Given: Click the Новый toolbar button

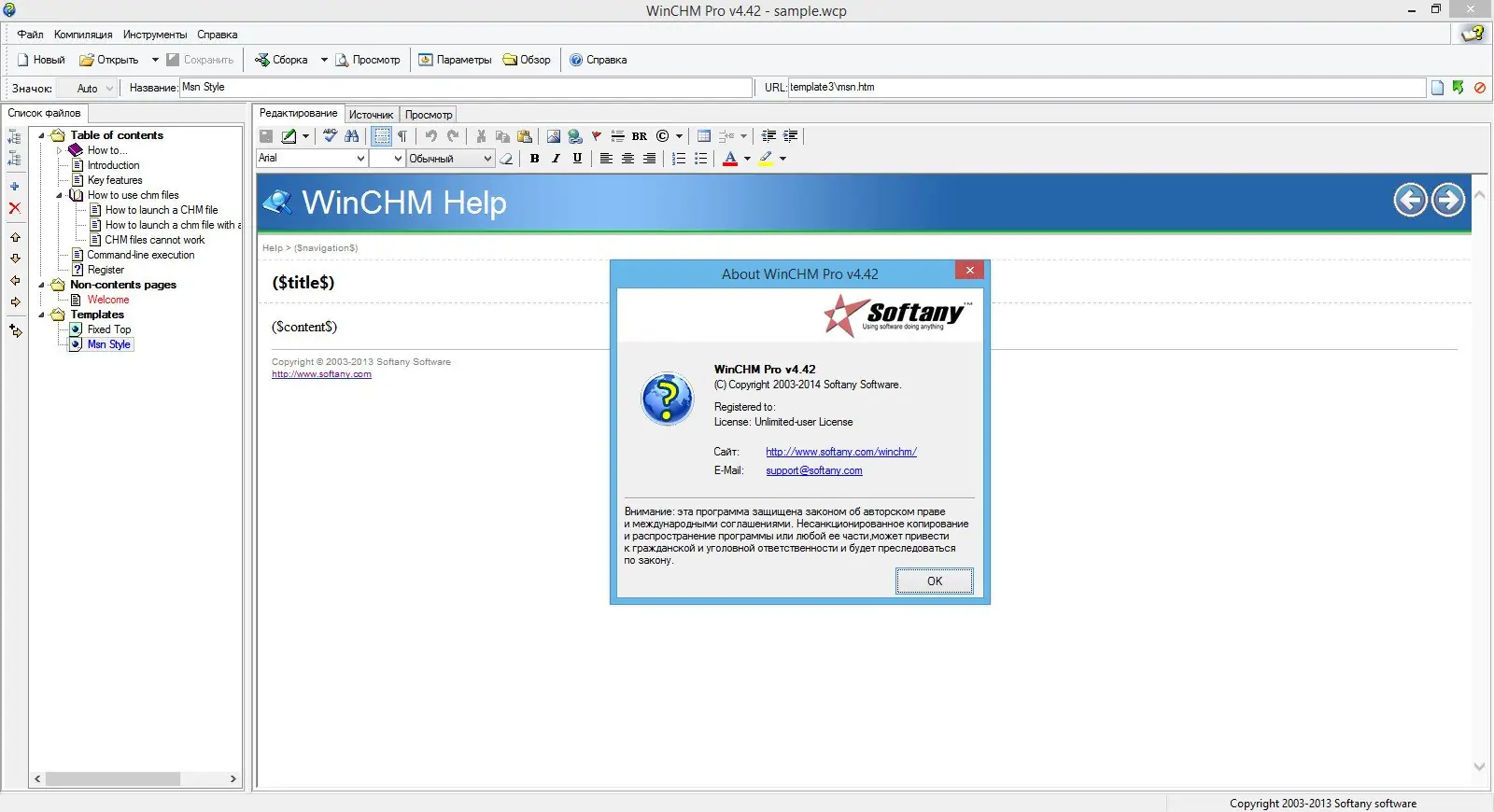Looking at the screenshot, I should pos(40,60).
